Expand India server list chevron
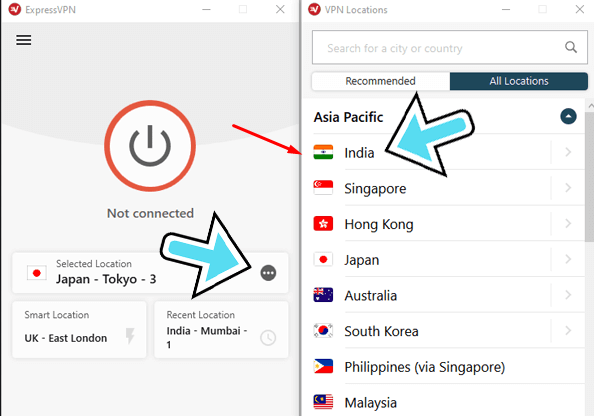Screen dimensions: 594x416 (x=568, y=152)
